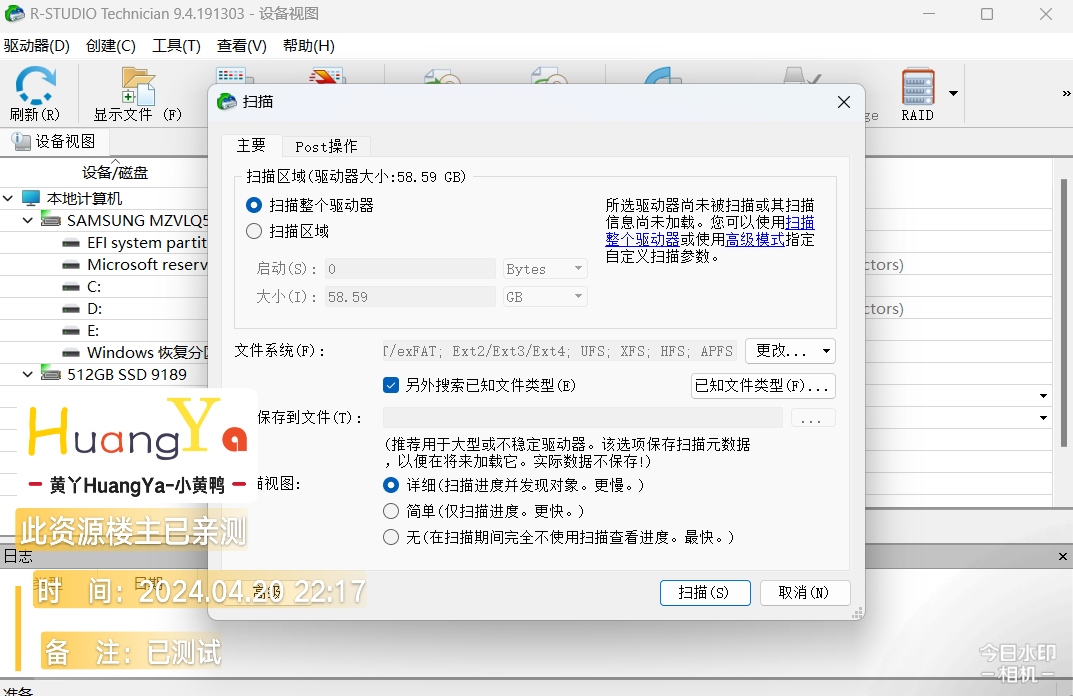Collapse the SAMSUNG MZVLQ5 drive node
The height and width of the screenshot is (696, 1073).
click(27, 220)
